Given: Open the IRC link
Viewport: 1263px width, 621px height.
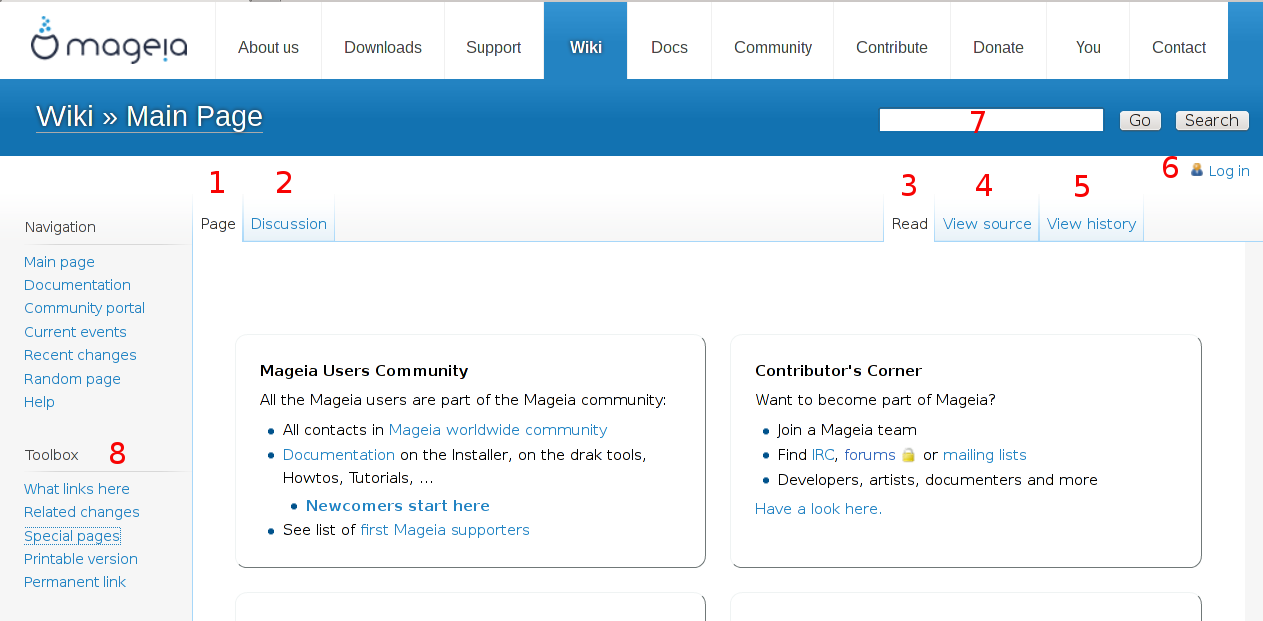Looking at the screenshot, I should [823, 455].
